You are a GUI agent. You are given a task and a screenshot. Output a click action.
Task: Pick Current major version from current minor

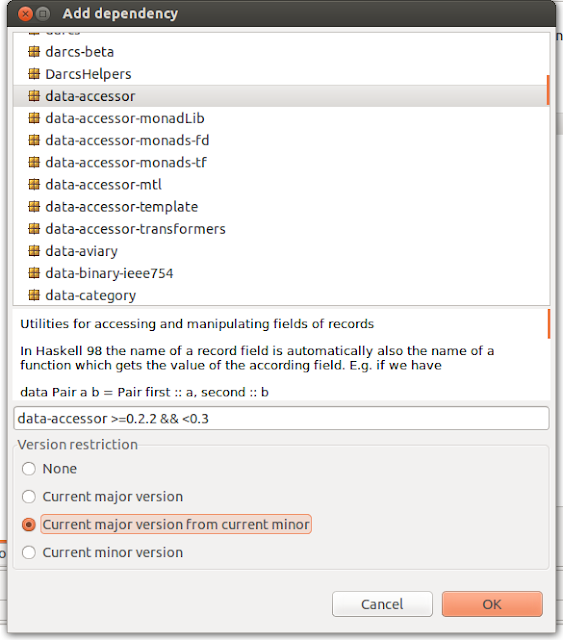[29, 524]
